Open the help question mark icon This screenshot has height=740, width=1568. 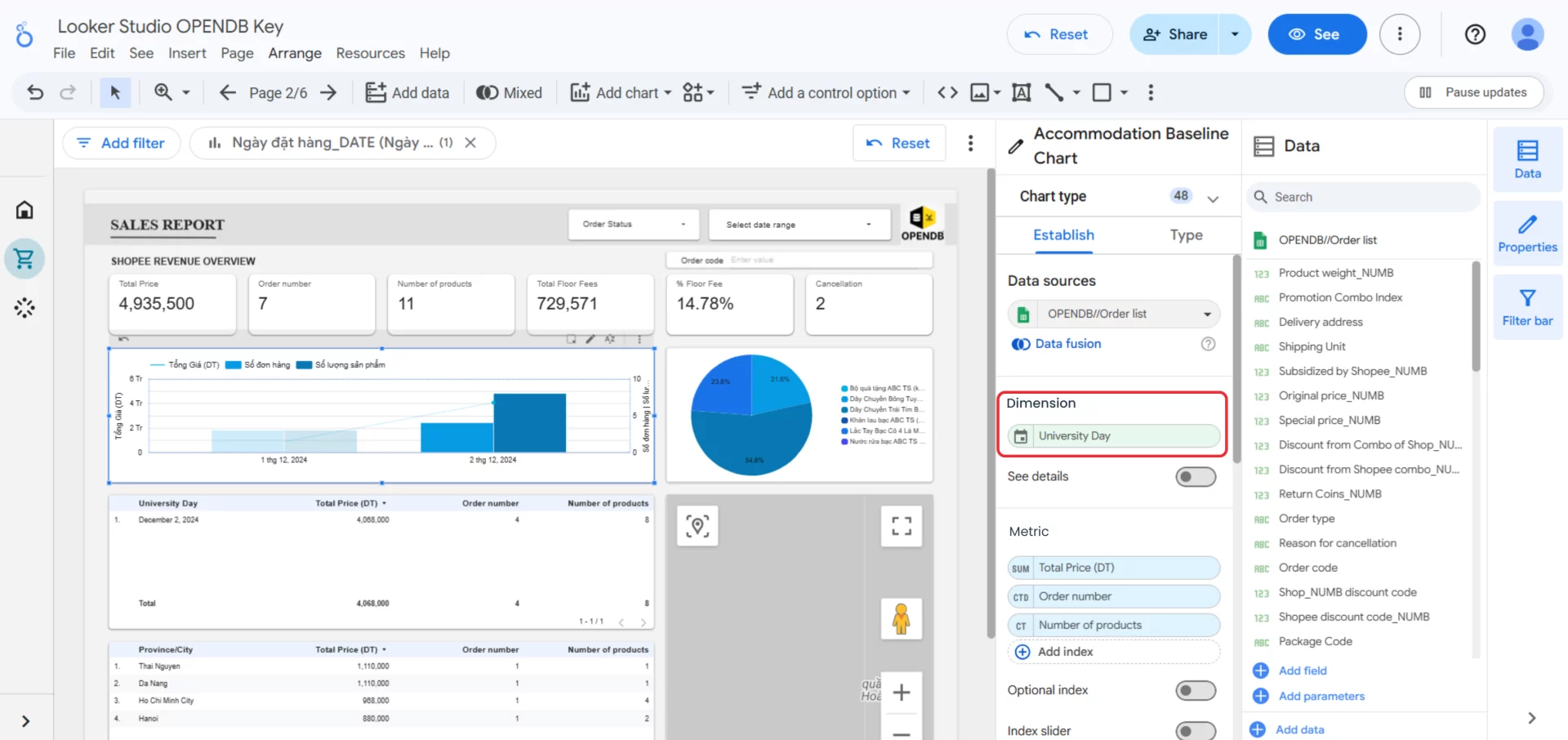[1475, 34]
